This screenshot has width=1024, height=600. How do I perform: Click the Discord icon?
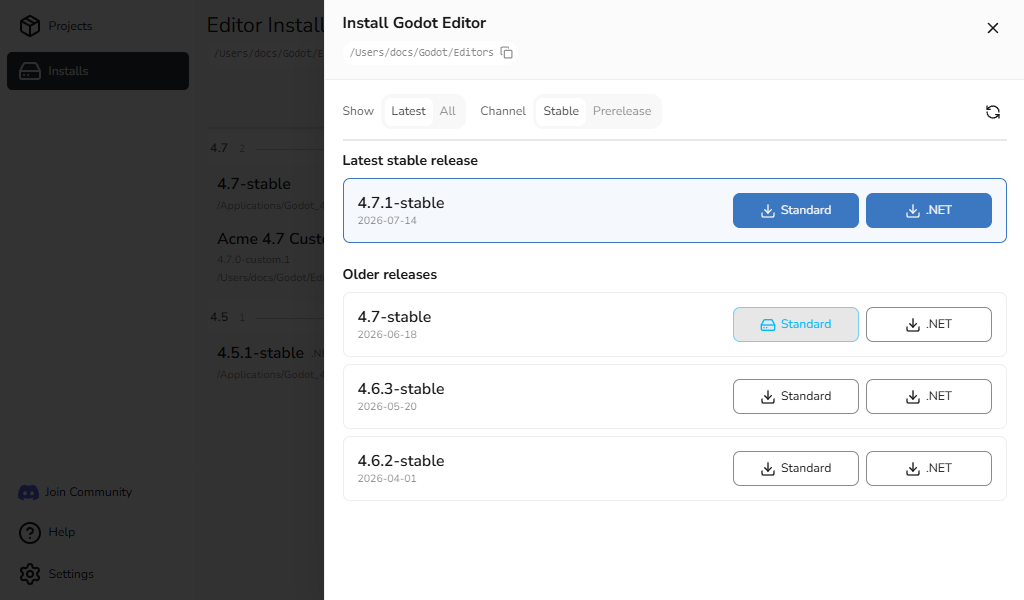(x=28, y=493)
